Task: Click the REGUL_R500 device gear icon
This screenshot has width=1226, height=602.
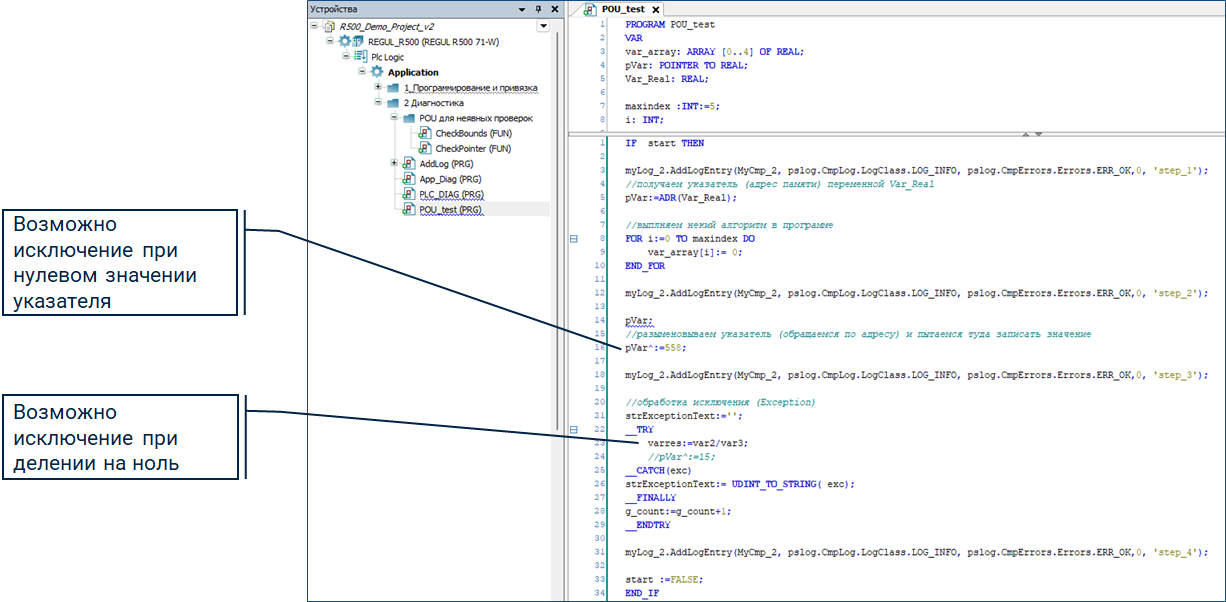Action: (345, 41)
